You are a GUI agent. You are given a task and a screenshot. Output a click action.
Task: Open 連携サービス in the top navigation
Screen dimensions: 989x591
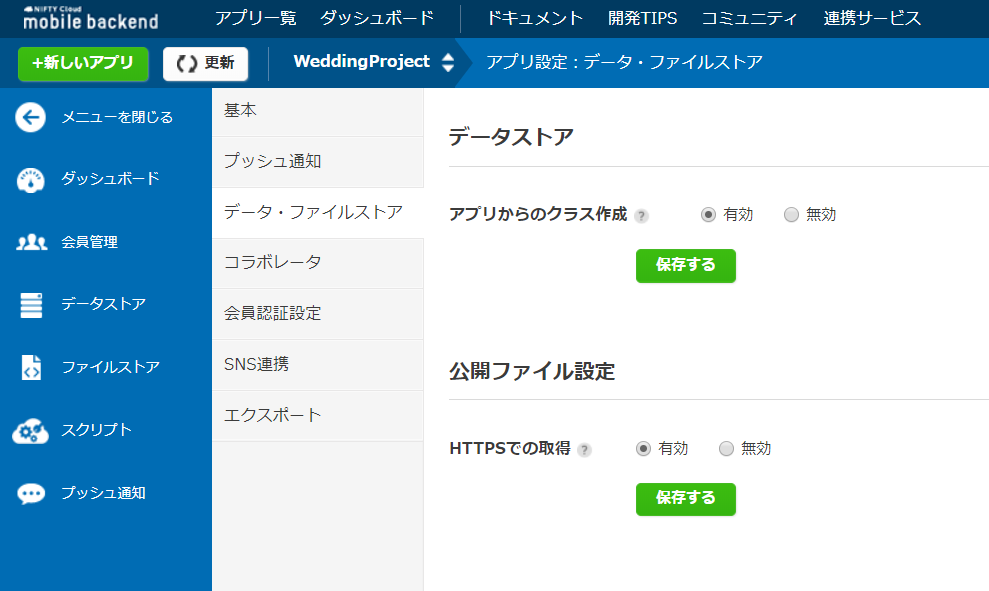click(x=872, y=18)
